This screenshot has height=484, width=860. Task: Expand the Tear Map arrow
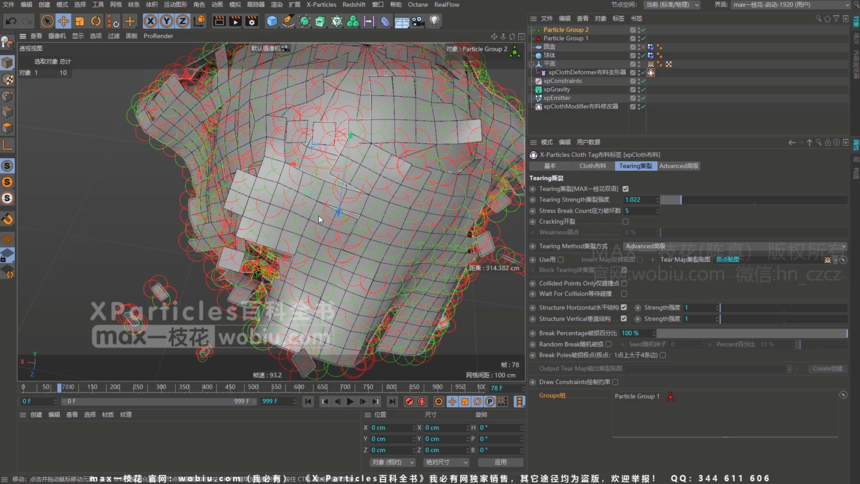[653, 260]
